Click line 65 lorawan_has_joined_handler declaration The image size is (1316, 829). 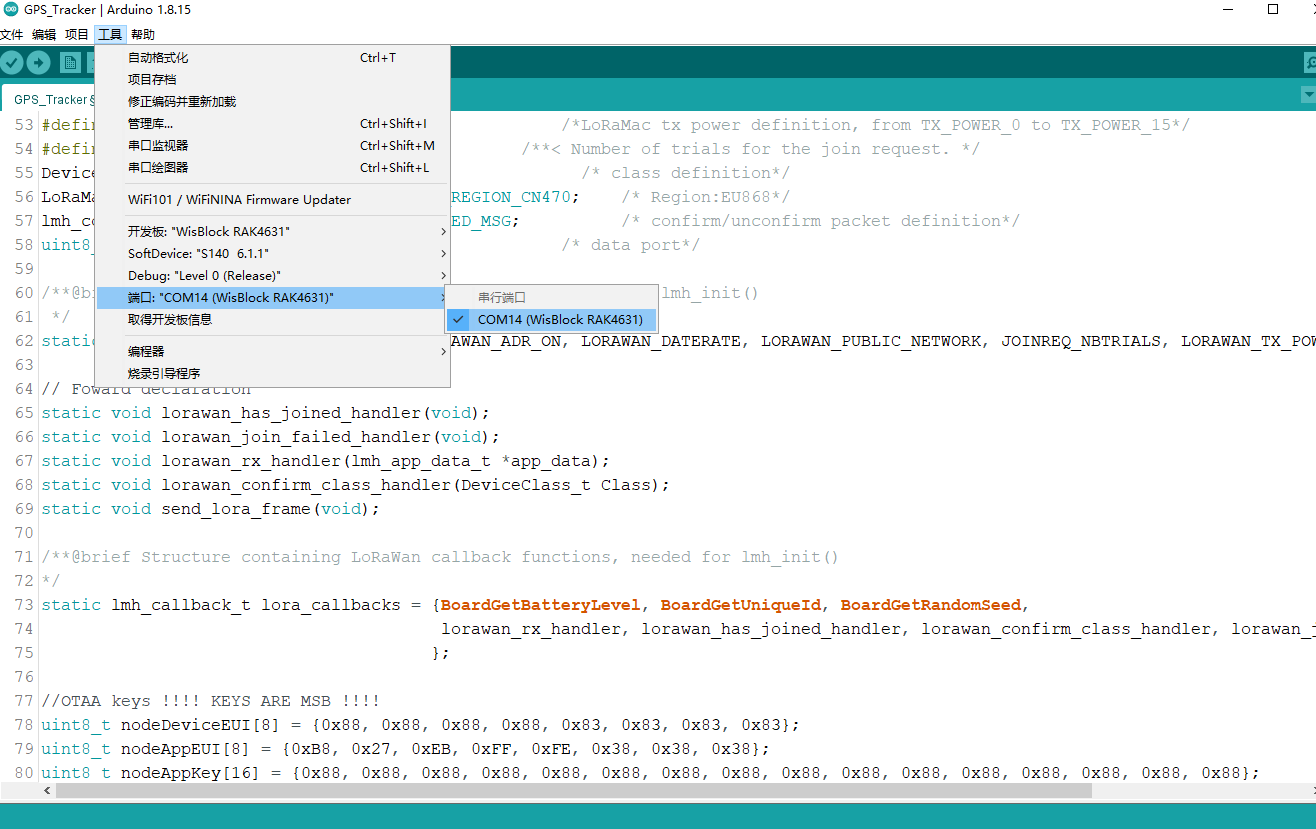click(266, 413)
